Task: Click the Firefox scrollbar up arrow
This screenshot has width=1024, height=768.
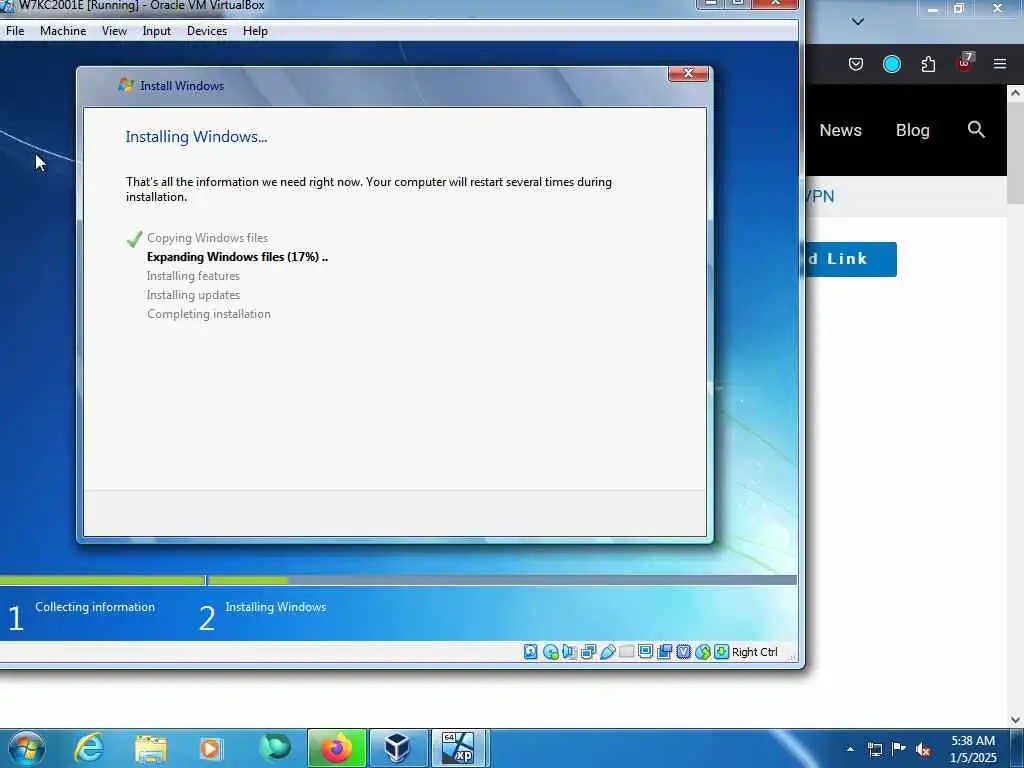Action: tap(1016, 93)
